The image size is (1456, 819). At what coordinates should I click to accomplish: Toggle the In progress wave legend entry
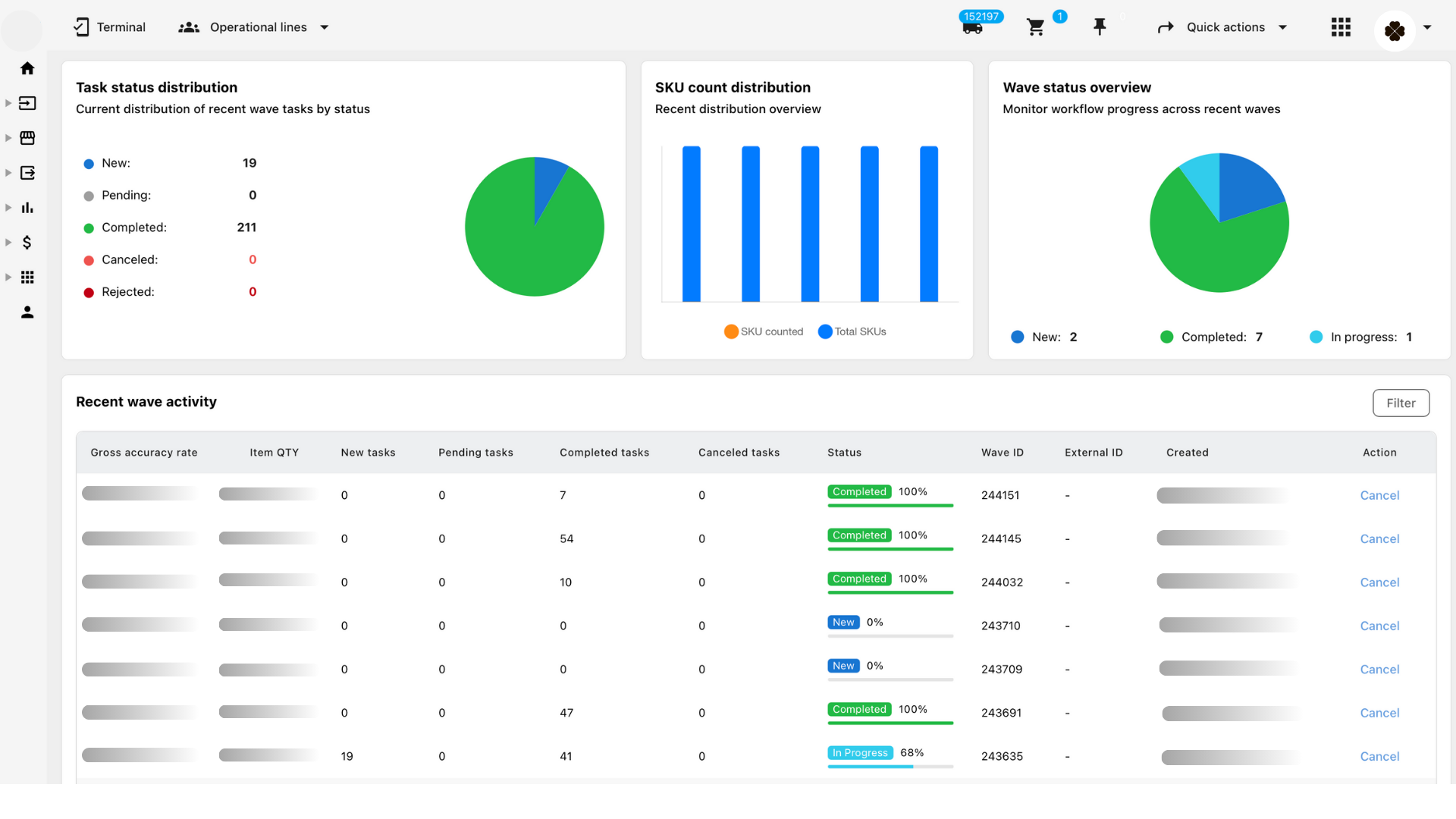[1362, 337]
